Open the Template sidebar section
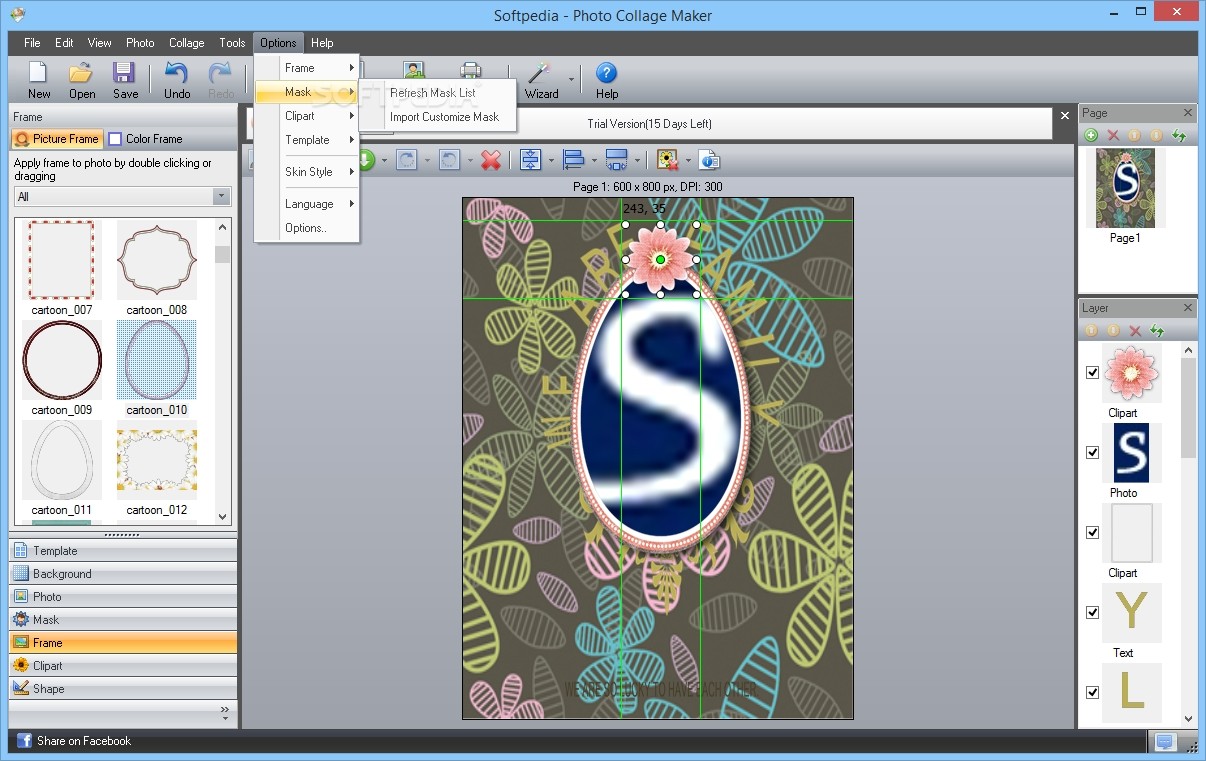 click(x=123, y=551)
